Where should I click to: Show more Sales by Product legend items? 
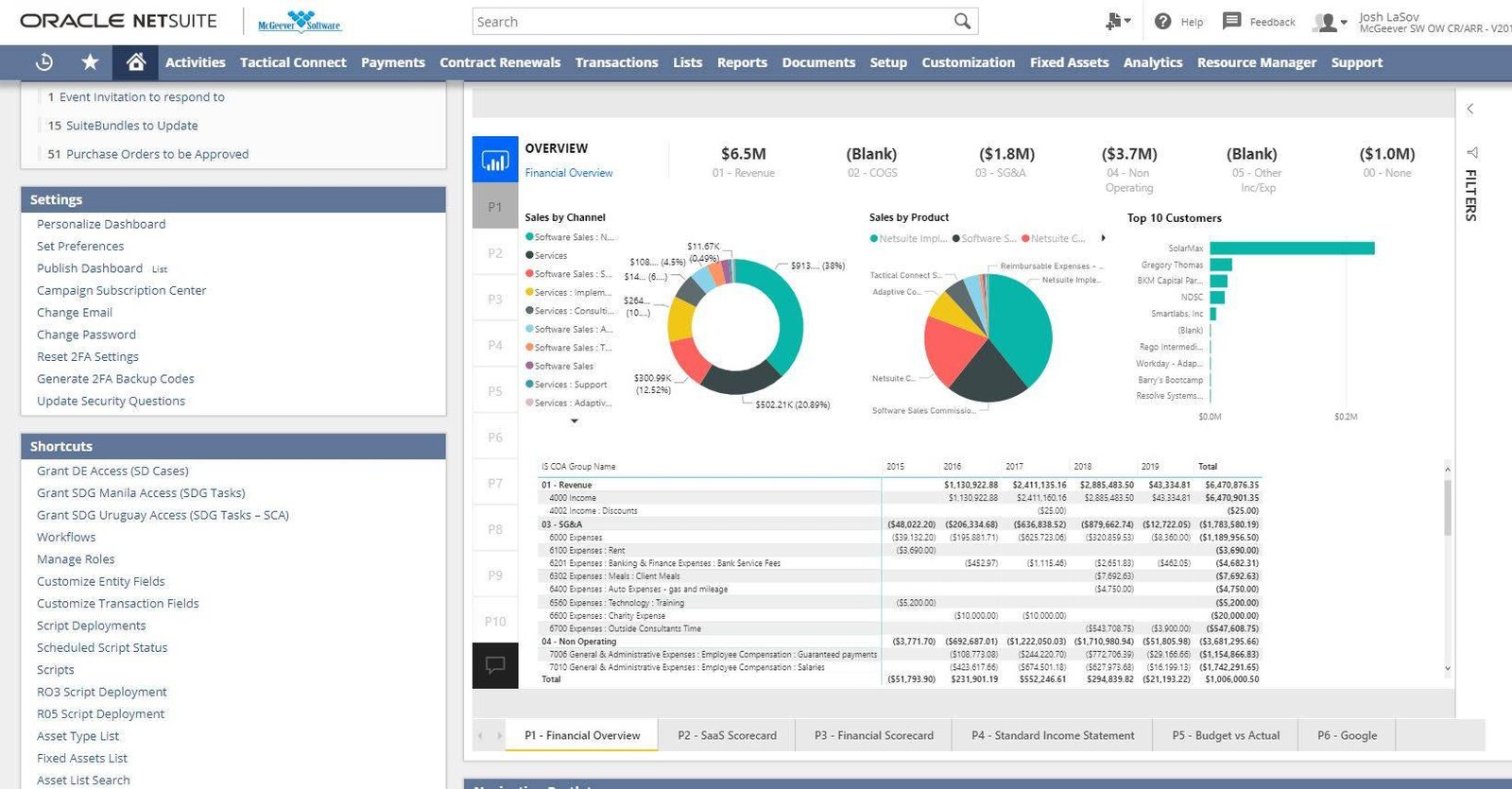click(x=1103, y=238)
